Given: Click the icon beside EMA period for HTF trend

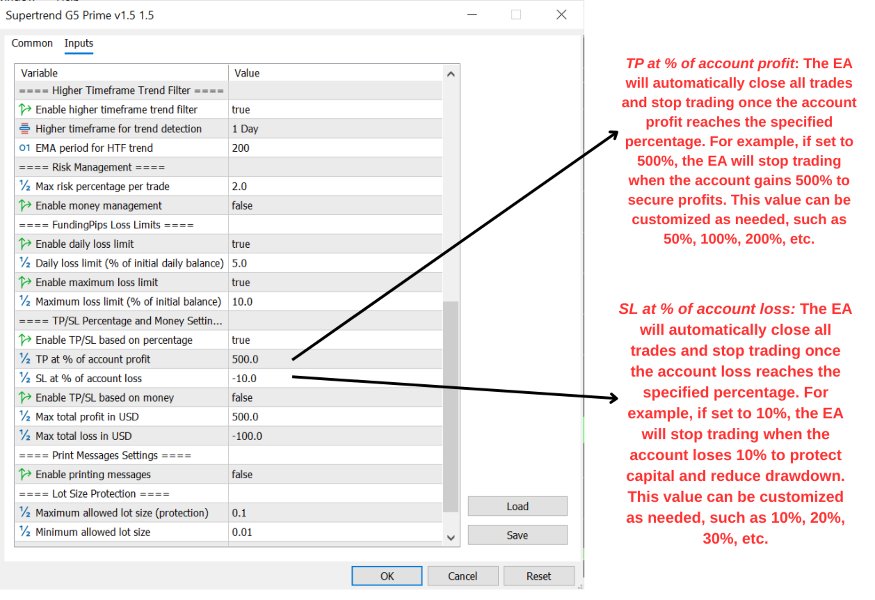Looking at the screenshot, I should (x=25, y=148).
